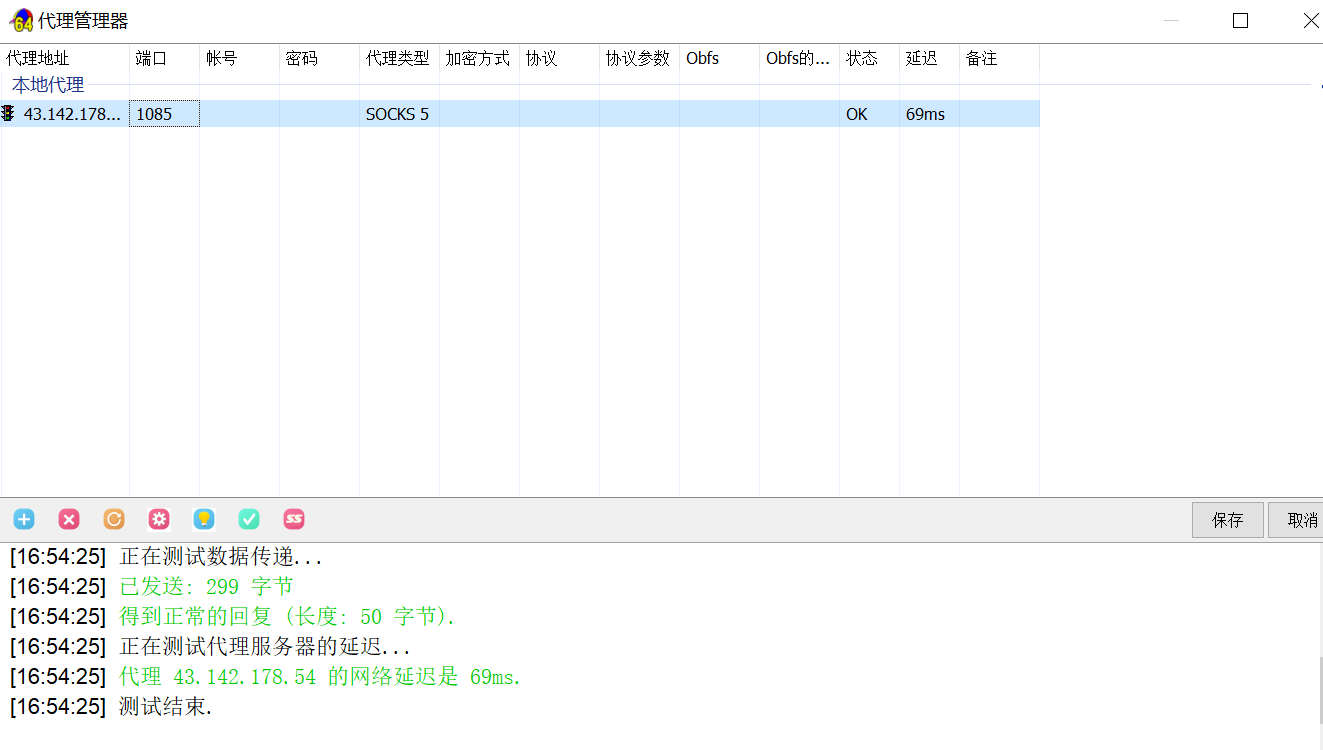This screenshot has width=1323, height=750.
Task: Click the log line about 网络延迟是 69ms
Action: coord(320,677)
